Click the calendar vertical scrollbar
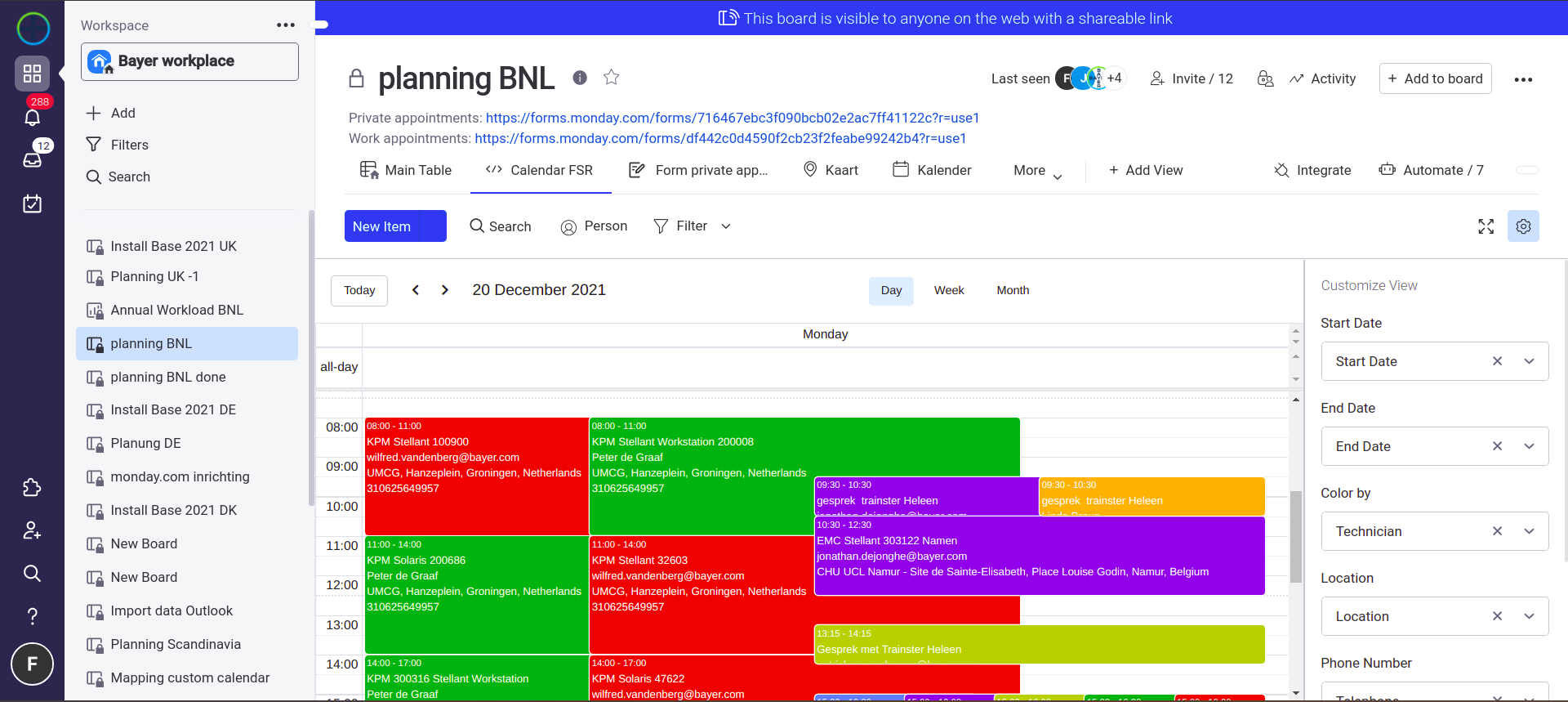 tap(1296, 536)
